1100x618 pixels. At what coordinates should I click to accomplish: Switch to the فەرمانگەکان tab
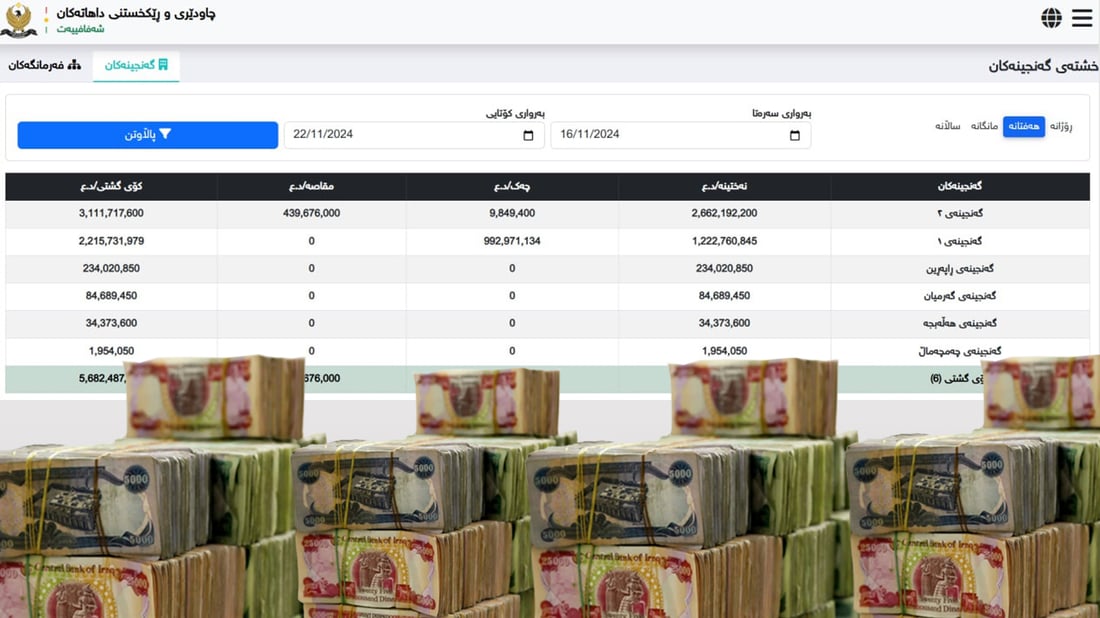coord(44,65)
